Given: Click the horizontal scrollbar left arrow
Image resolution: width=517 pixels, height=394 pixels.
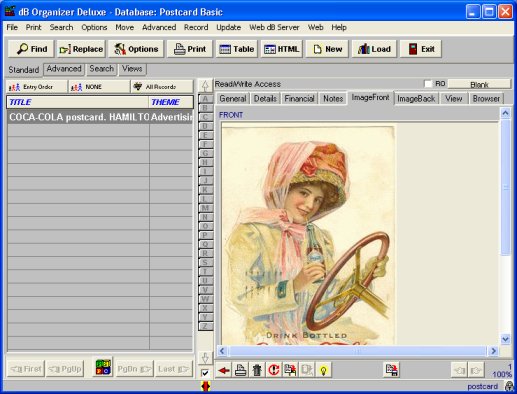Looking at the screenshot, I should click(222, 351).
